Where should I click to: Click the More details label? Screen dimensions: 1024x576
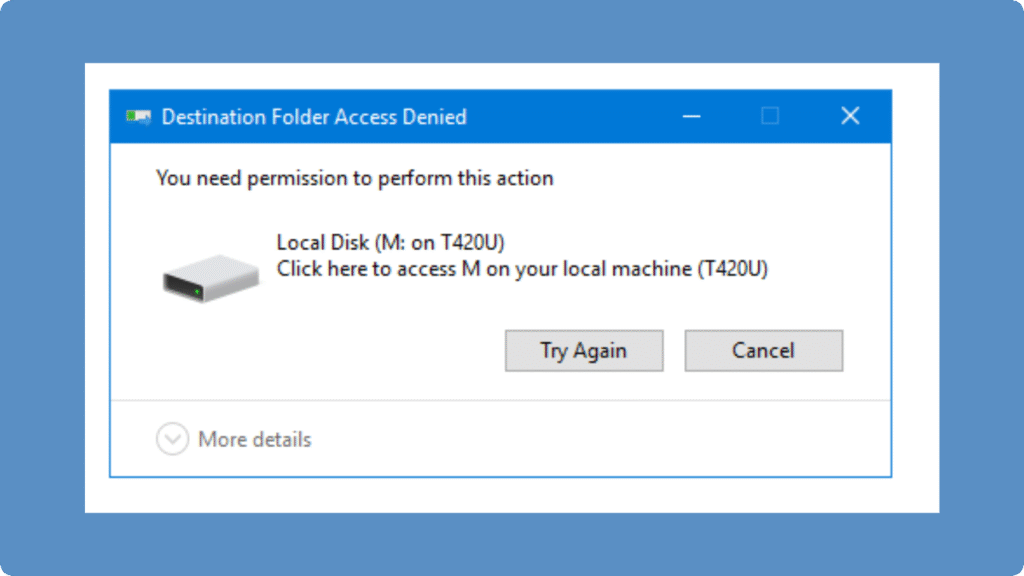[x=255, y=439]
